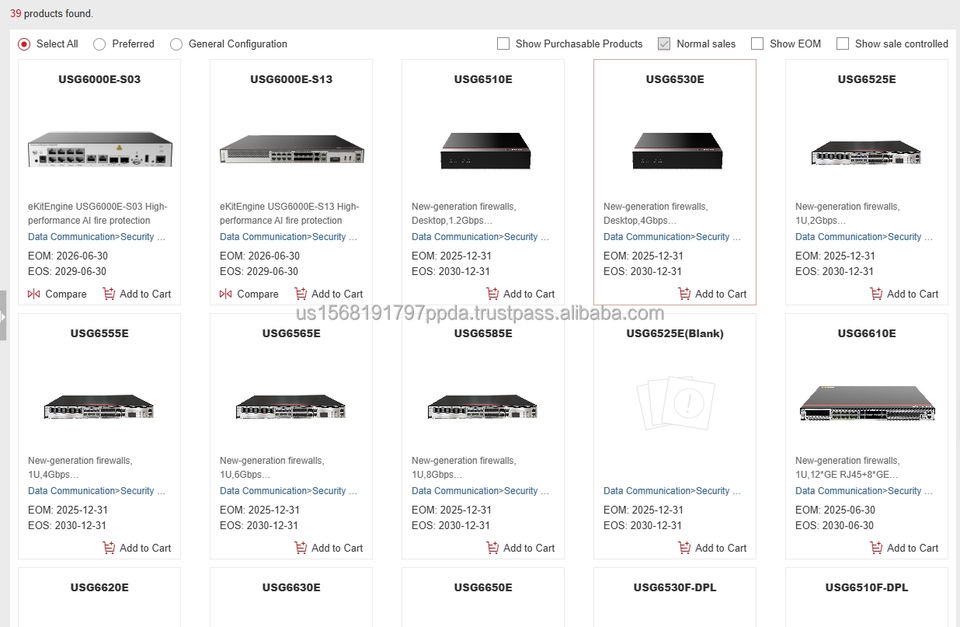Click the cart icon for USG6510E

click(x=492, y=294)
